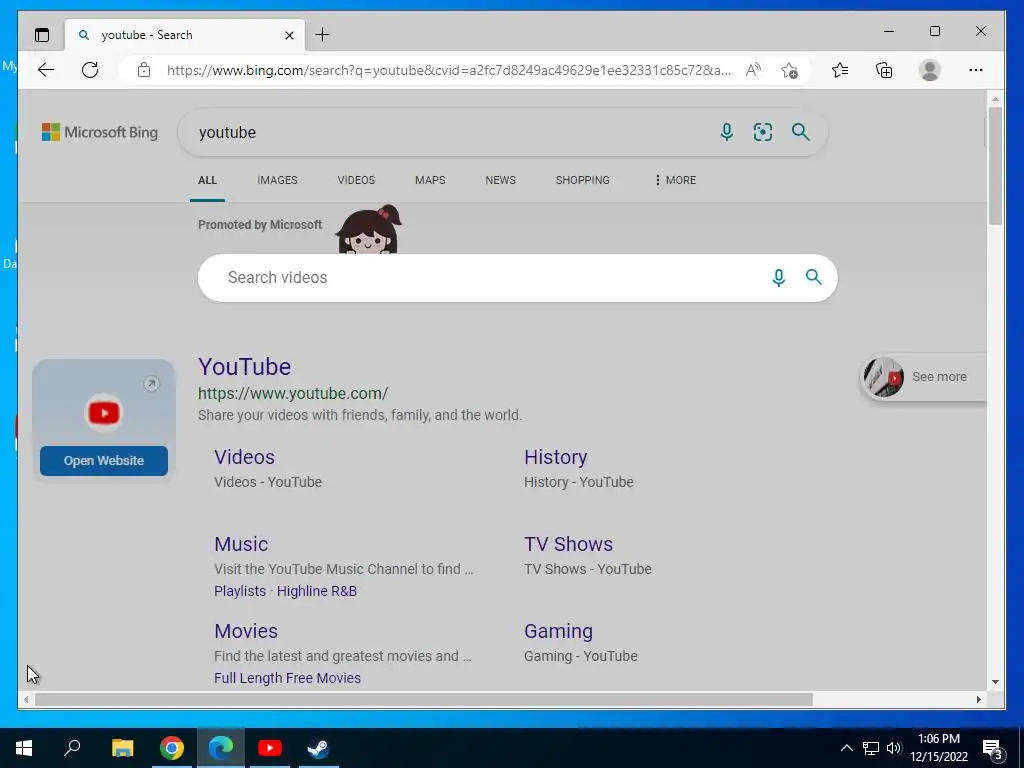The width and height of the screenshot is (1024, 768).
Task: Open Read aloud in address bar
Action: tap(753, 70)
